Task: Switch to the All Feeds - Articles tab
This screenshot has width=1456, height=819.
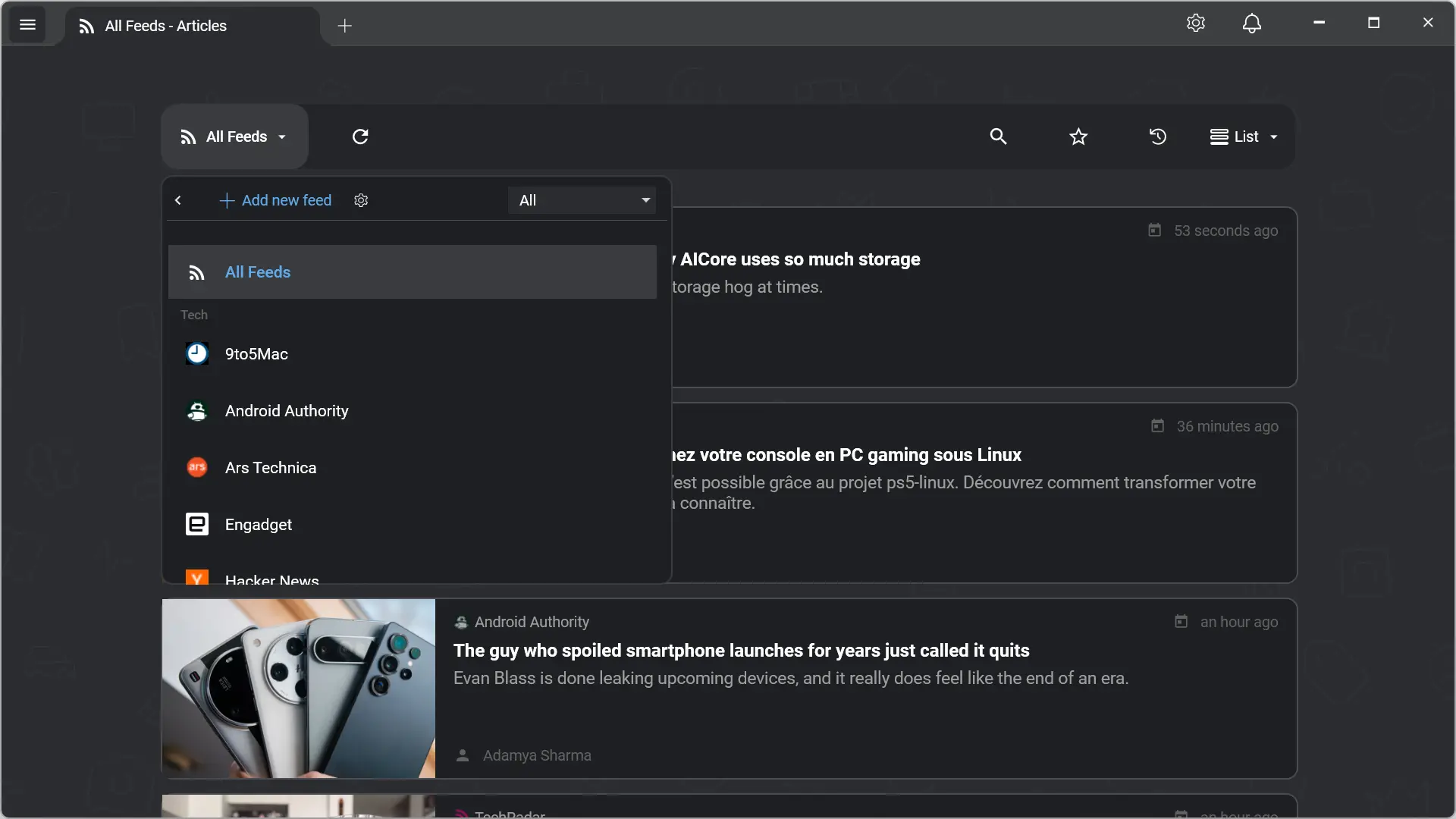Action: point(193,26)
